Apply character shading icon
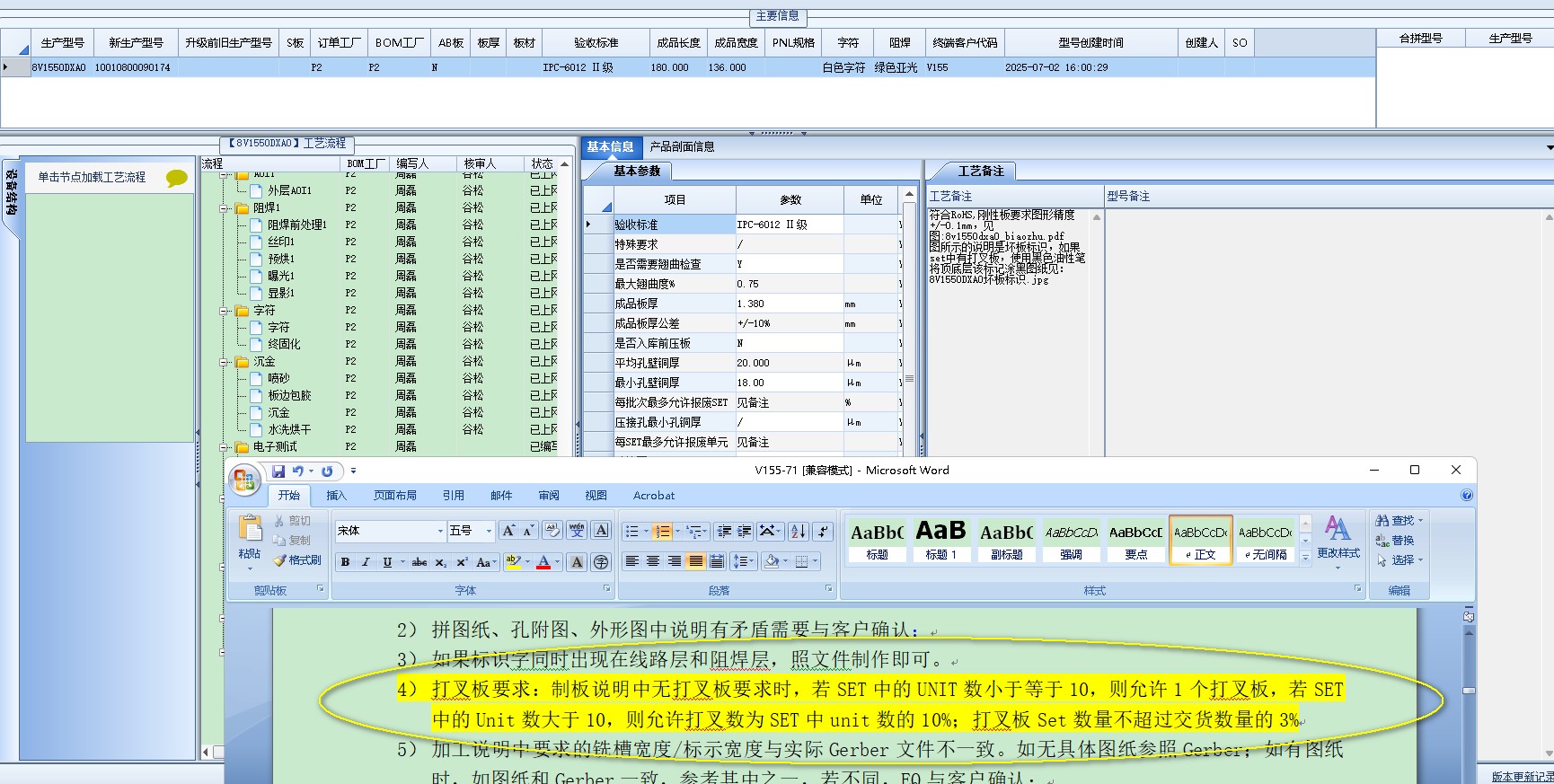The width and height of the screenshot is (1554, 784). coord(577,562)
